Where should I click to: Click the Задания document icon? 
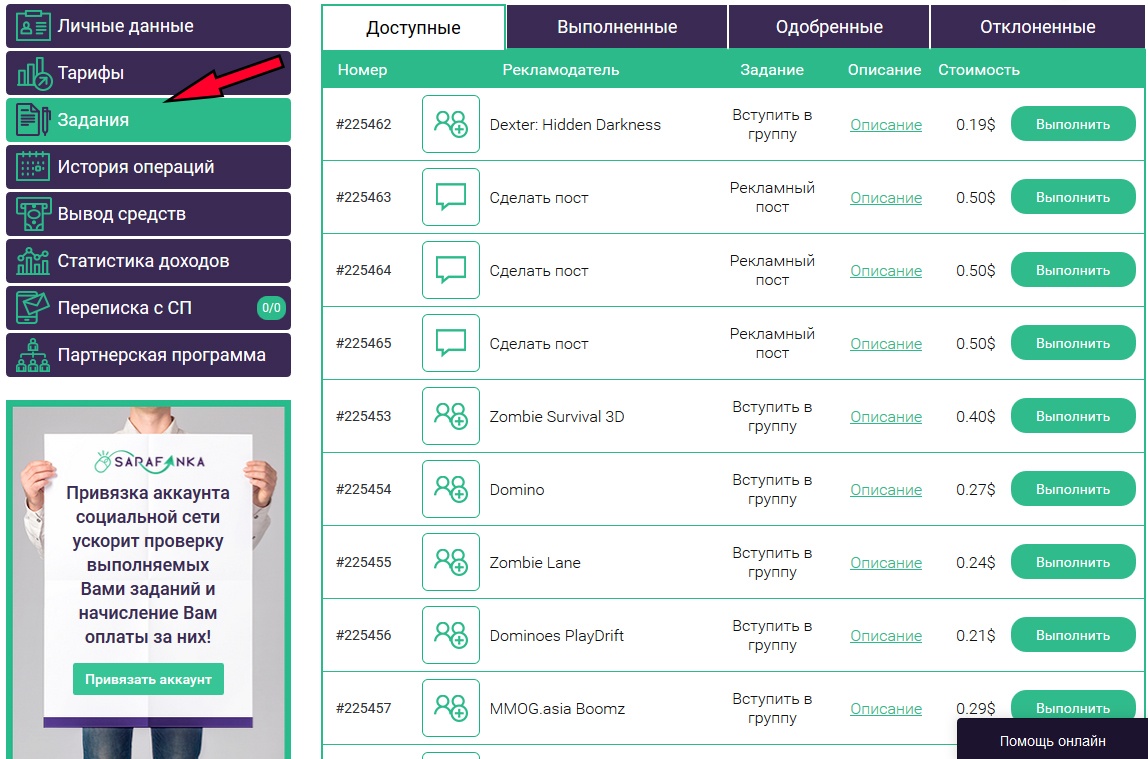point(34,120)
